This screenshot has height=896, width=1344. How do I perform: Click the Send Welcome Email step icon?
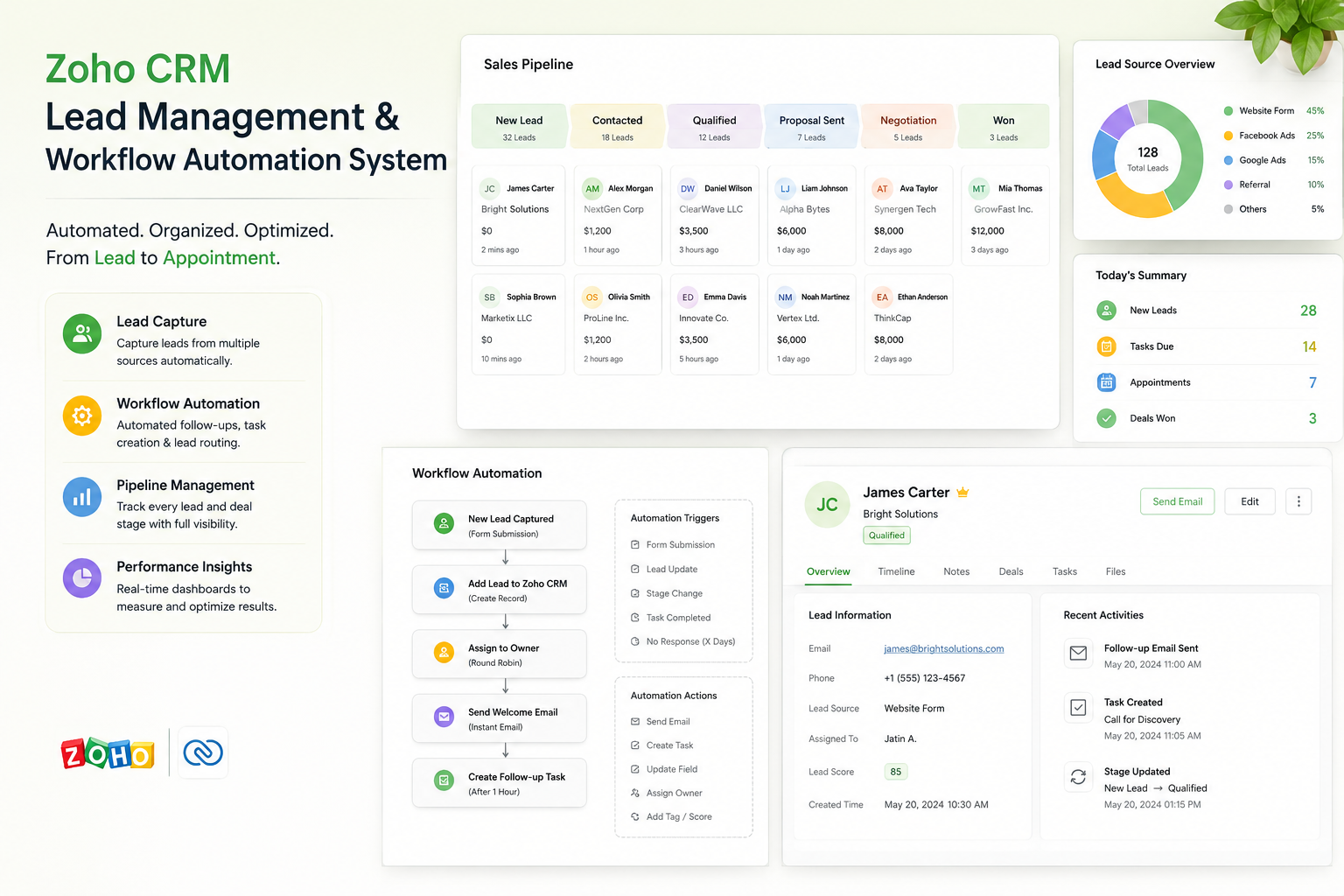[444, 717]
